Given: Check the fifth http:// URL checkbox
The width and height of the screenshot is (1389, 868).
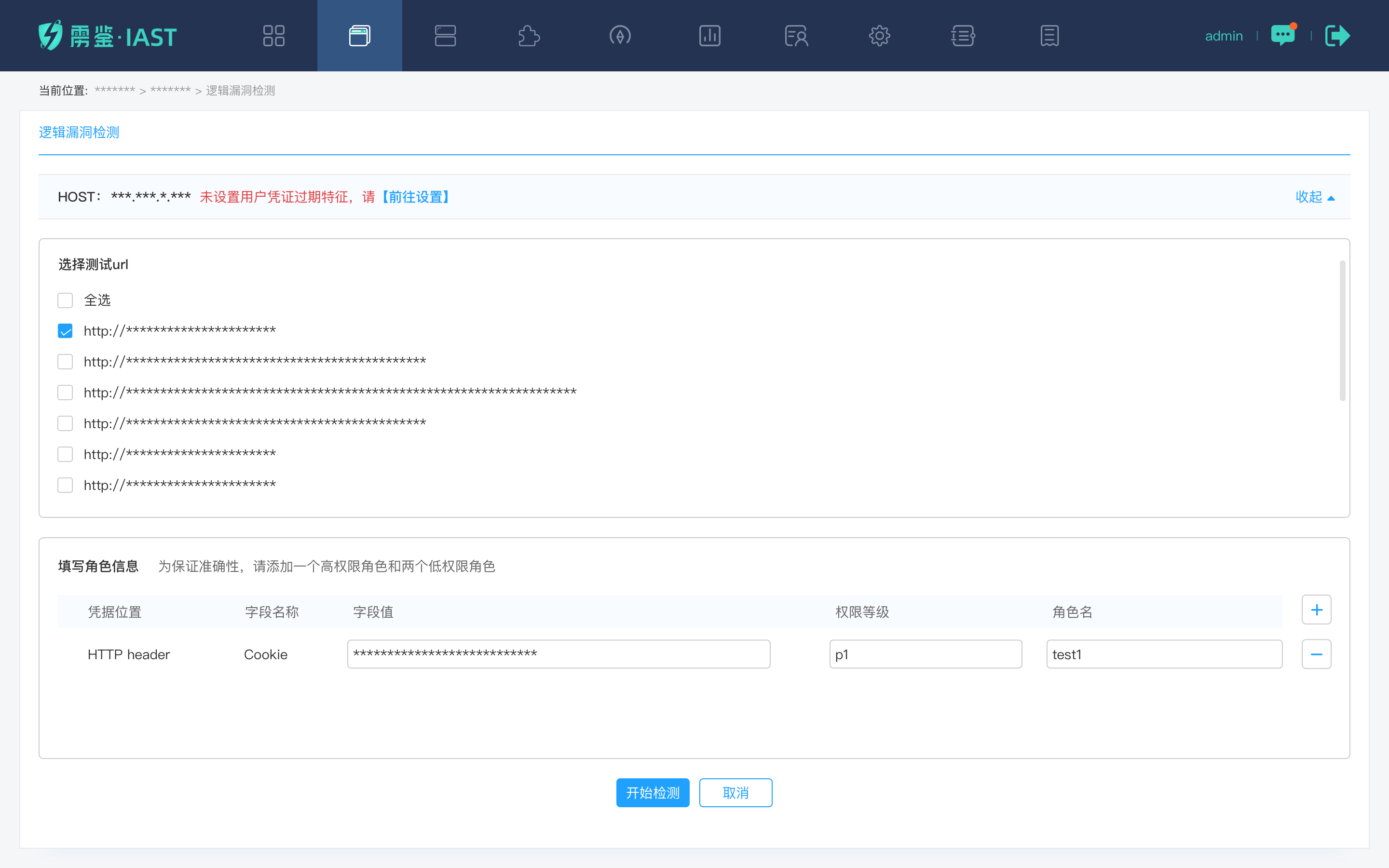Looking at the screenshot, I should [x=66, y=455].
